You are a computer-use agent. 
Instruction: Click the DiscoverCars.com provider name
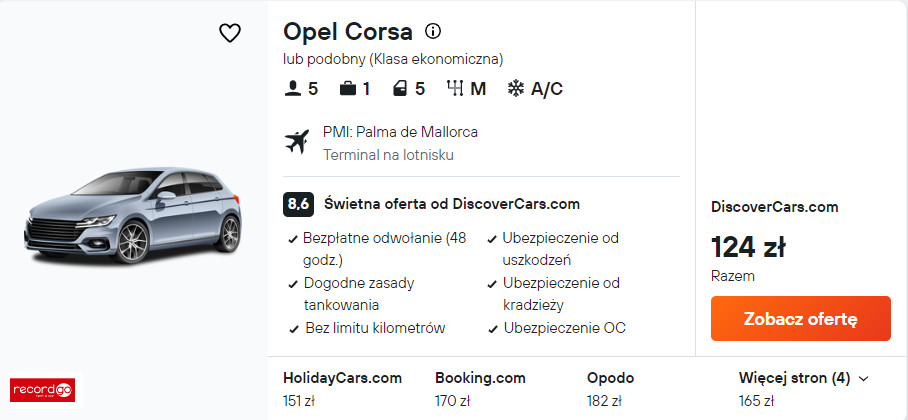coord(774,207)
